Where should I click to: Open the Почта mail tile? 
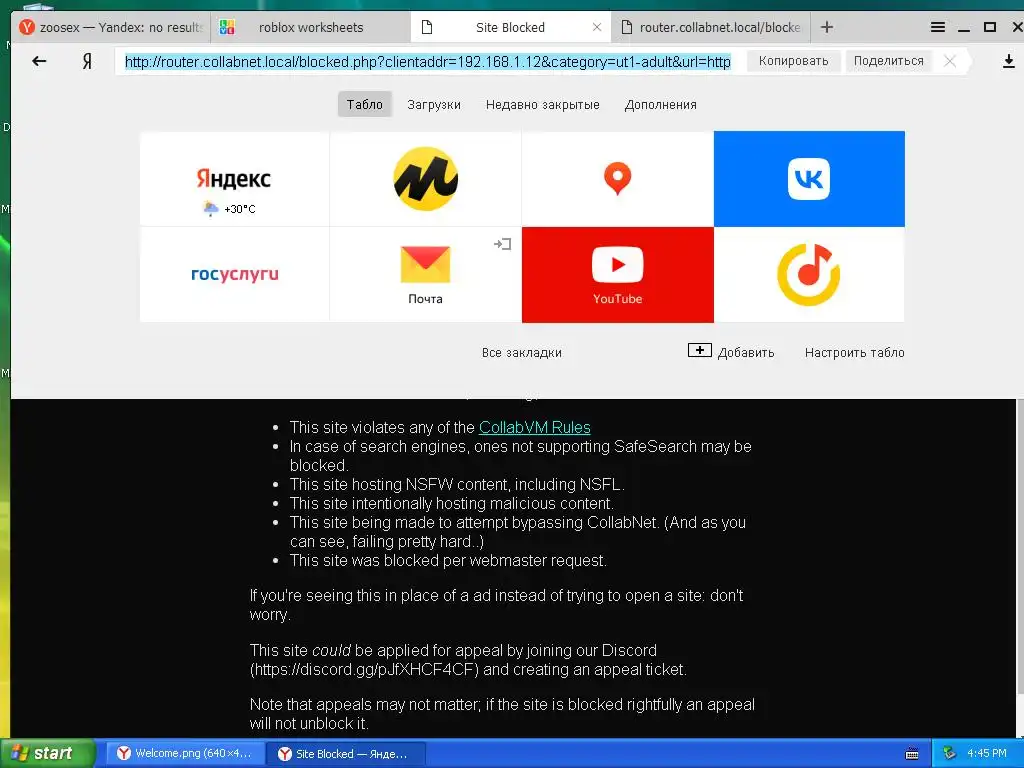point(426,274)
